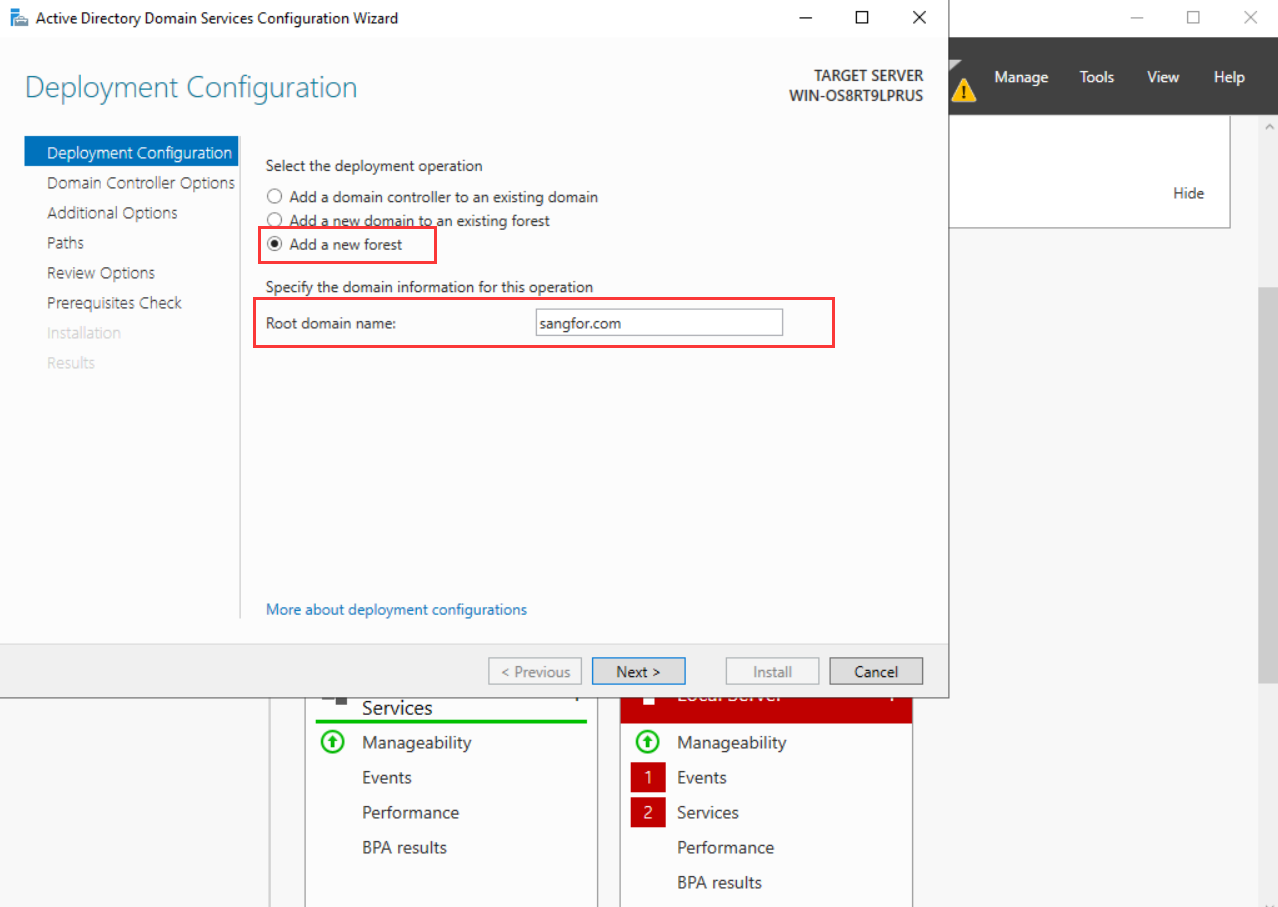The width and height of the screenshot is (1278, 907).
Task: Open the Help menu
Action: click(x=1228, y=77)
